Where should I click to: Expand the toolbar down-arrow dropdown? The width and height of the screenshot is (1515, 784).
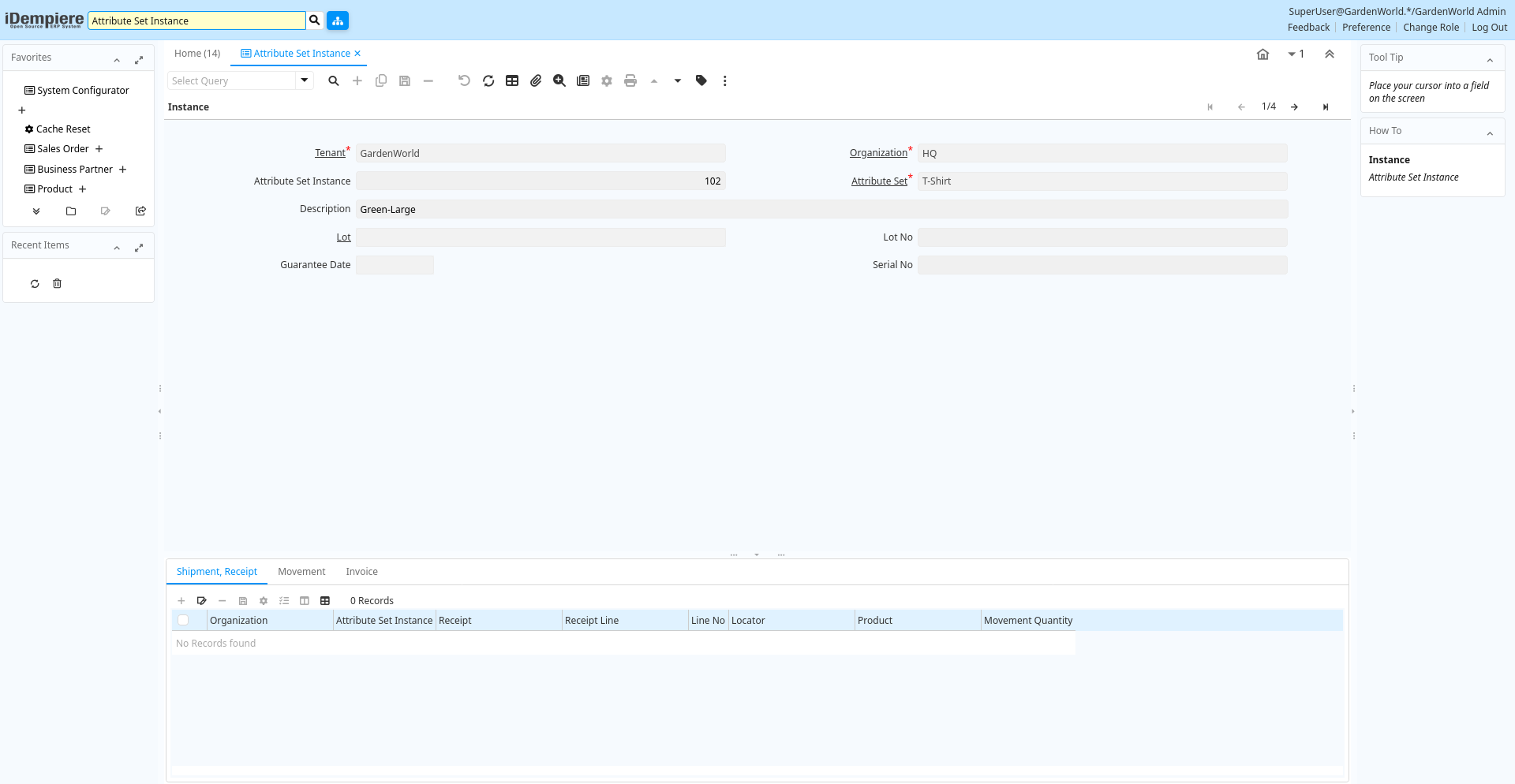678,80
